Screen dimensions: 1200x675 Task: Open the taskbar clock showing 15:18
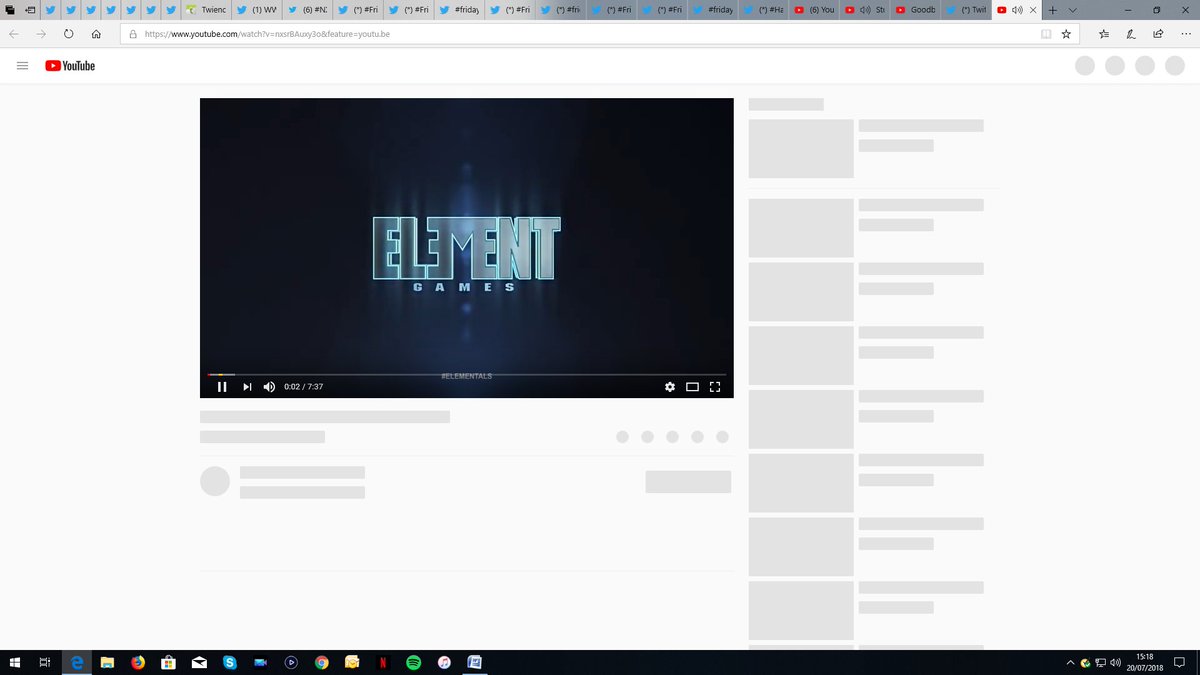1145,662
